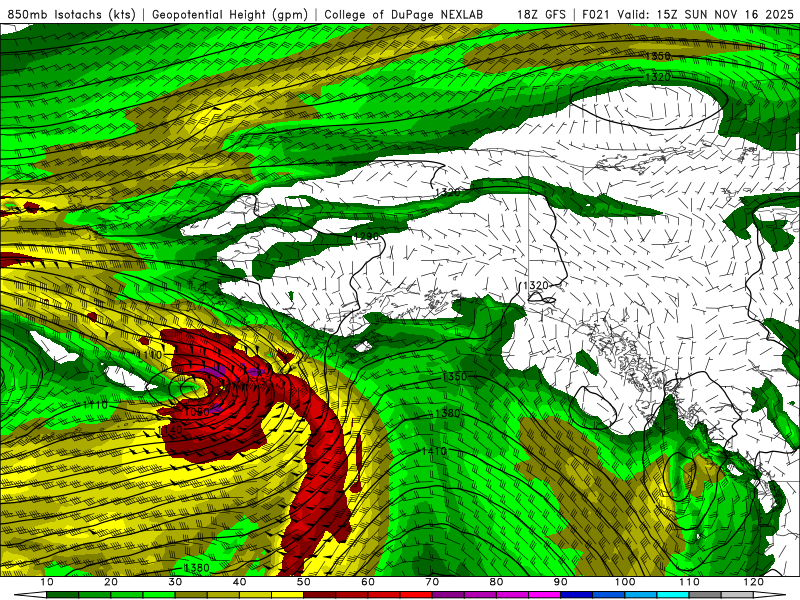Click the bright lime green swatch ending at 30
The image size is (800, 600).
(159, 595)
